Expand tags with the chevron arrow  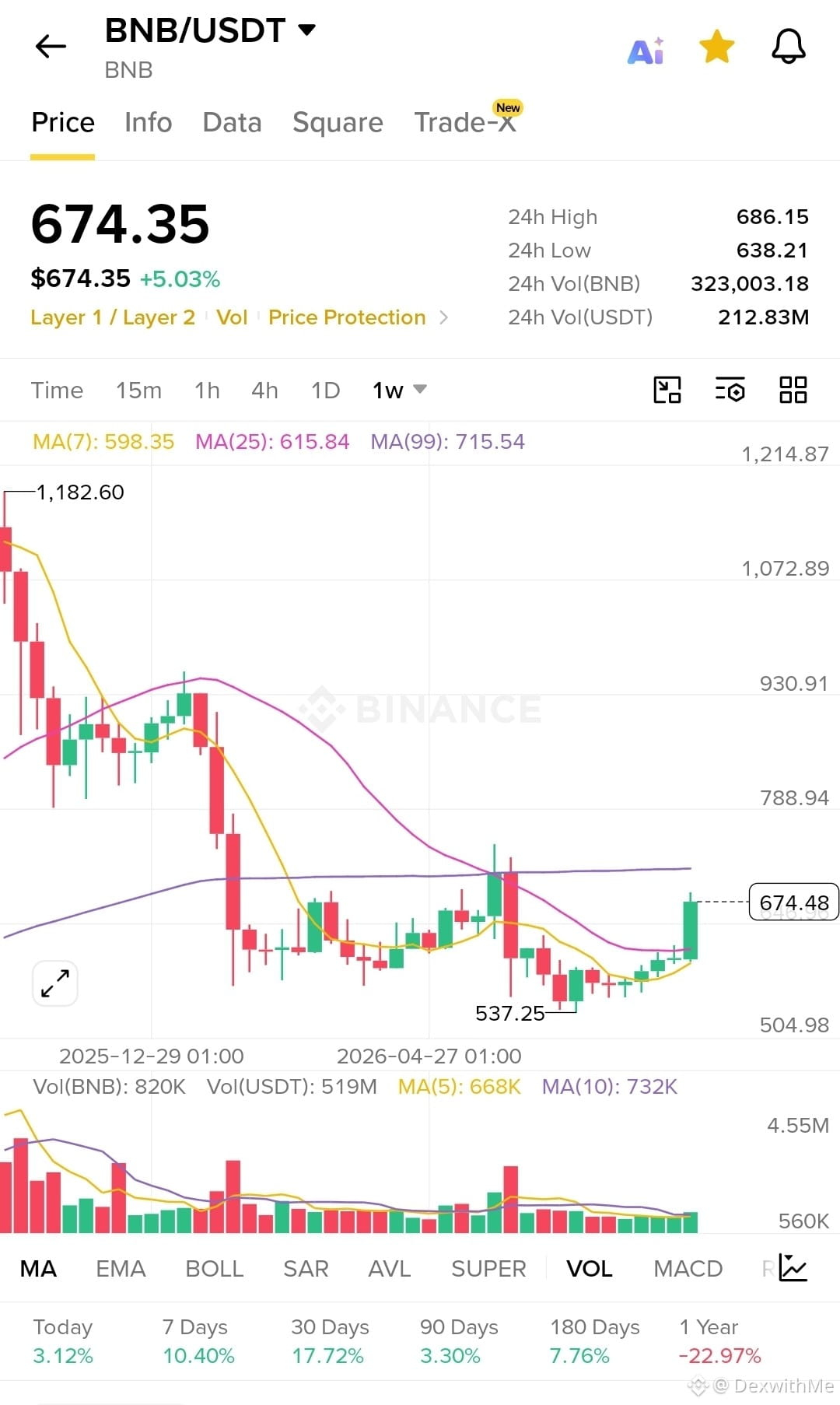click(443, 317)
